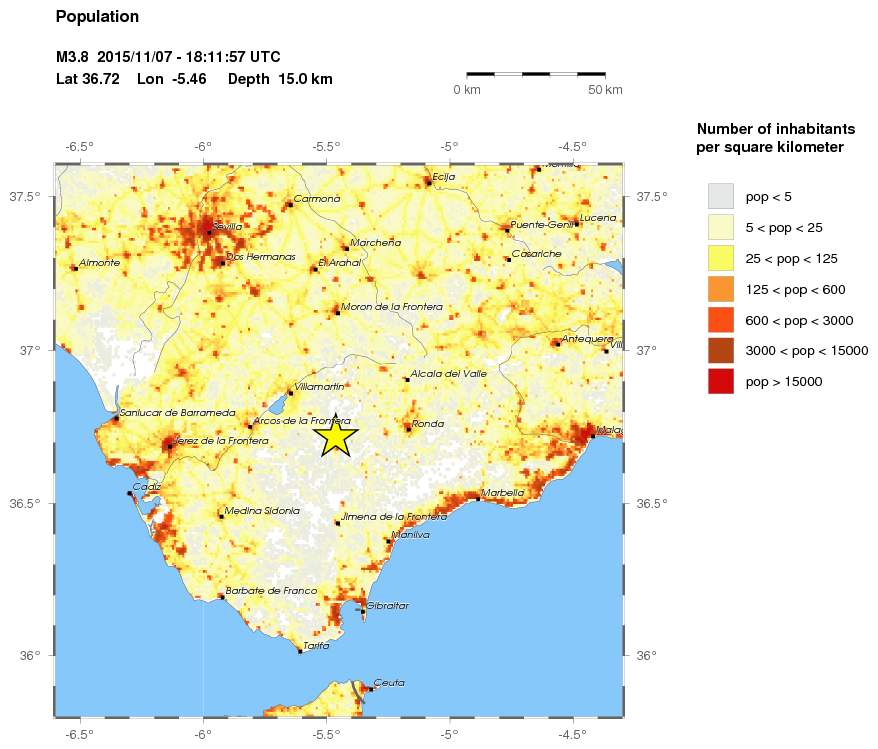
Task: Click the Antequera label
Action: pyautogui.click(x=587, y=339)
